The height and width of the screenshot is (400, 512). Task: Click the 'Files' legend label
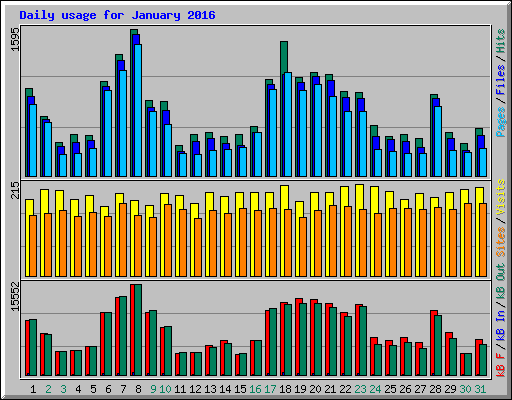(x=501, y=80)
